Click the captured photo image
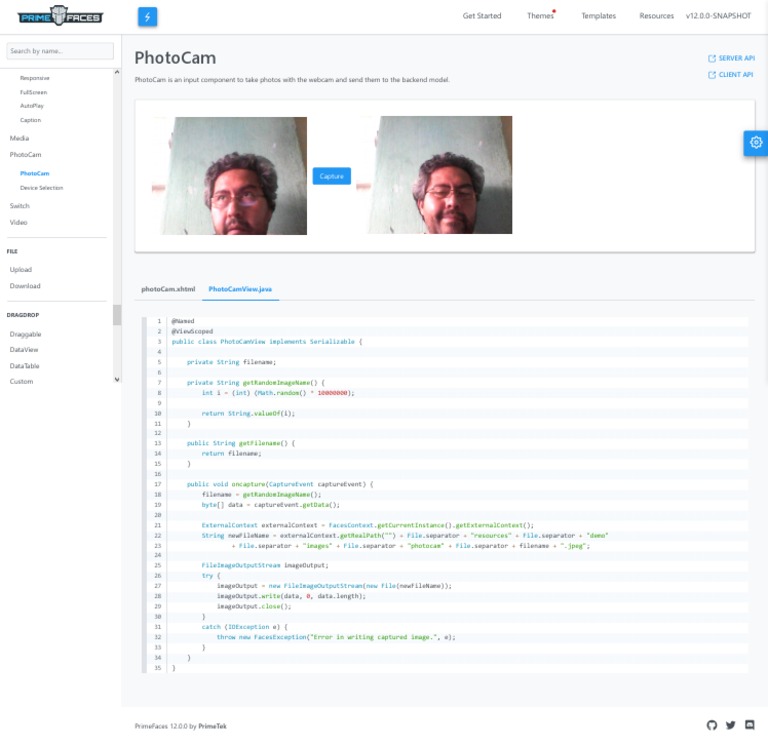Screen dimensions: 768x746 pos(434,175)
